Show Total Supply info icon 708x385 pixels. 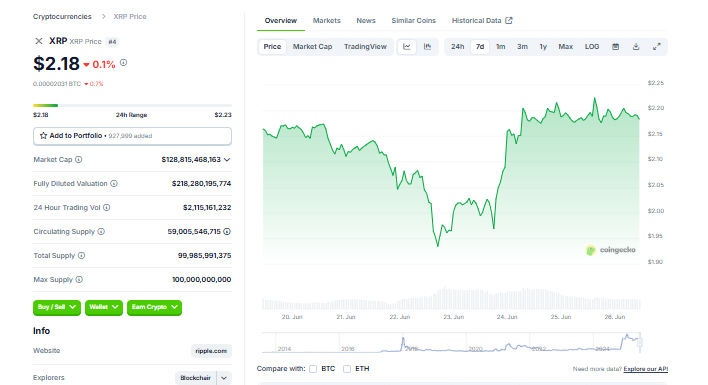[81, 255]
